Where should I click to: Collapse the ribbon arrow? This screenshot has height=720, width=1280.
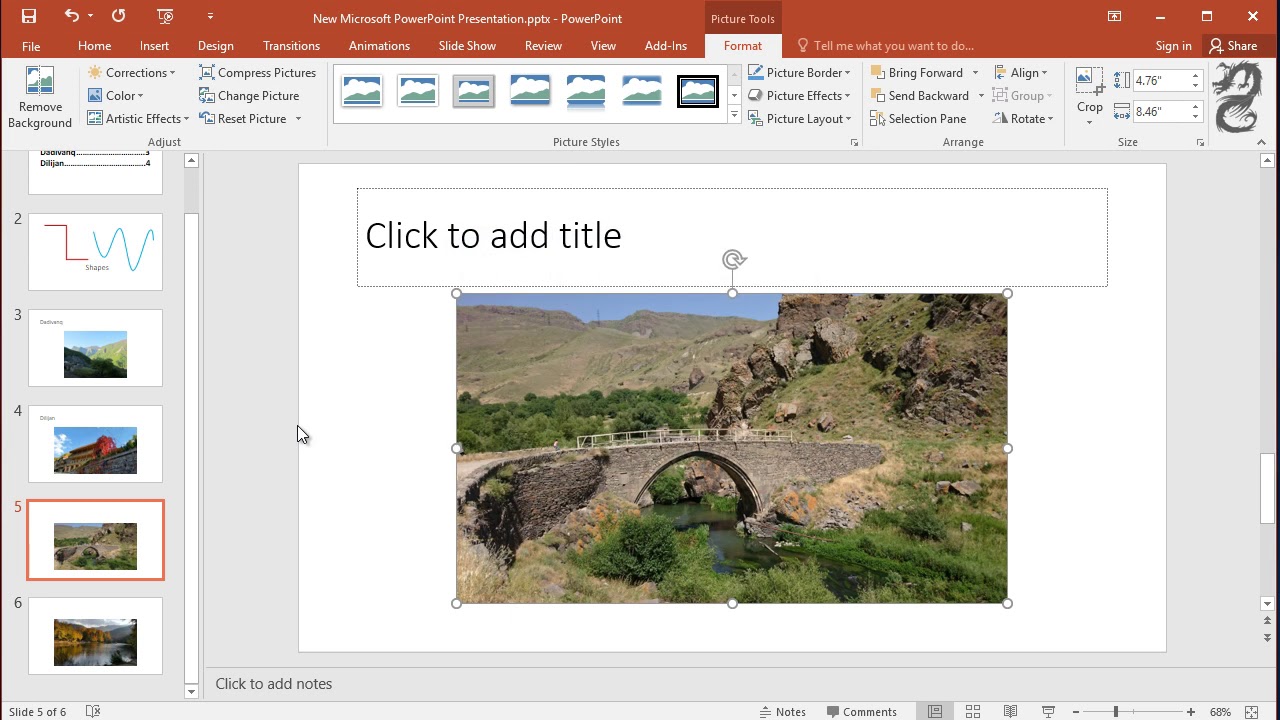click(x=1261, y=142)
